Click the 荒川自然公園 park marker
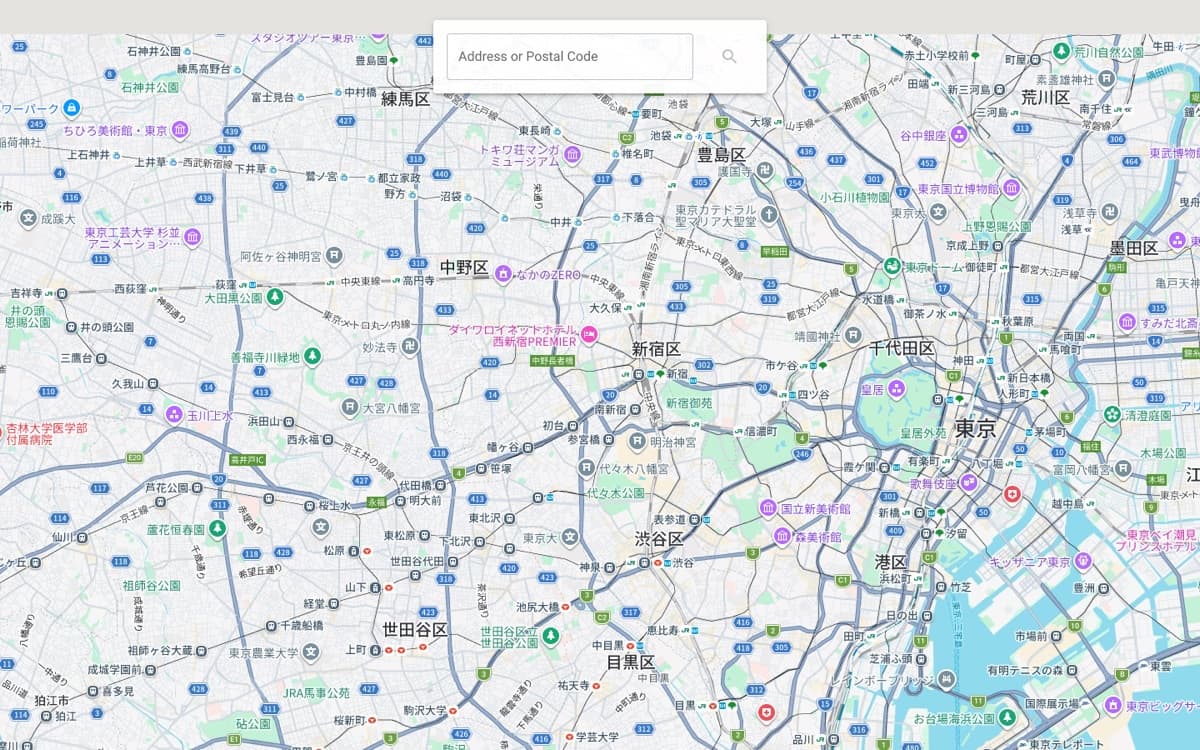The width and height of the screenshot is (1200, 750). point(1062,50)
